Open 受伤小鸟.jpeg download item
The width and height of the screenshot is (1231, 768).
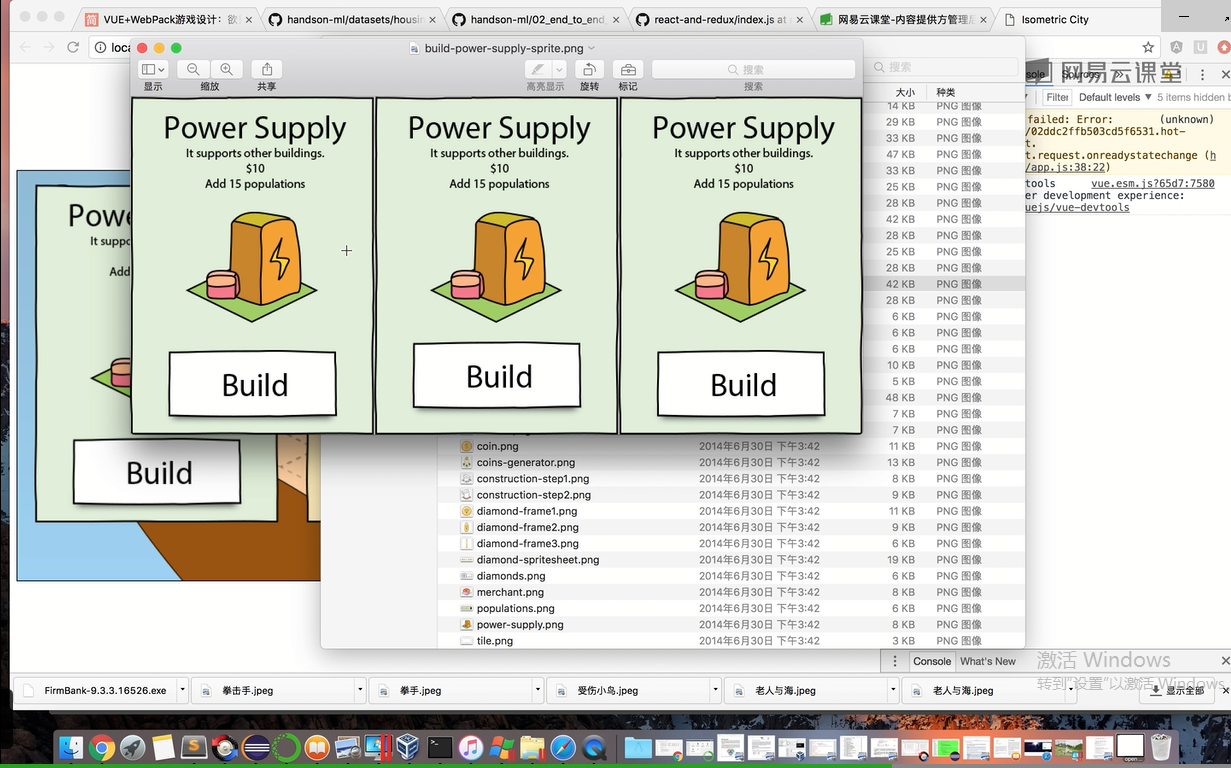pyautogui.click(x=630, y=690)
